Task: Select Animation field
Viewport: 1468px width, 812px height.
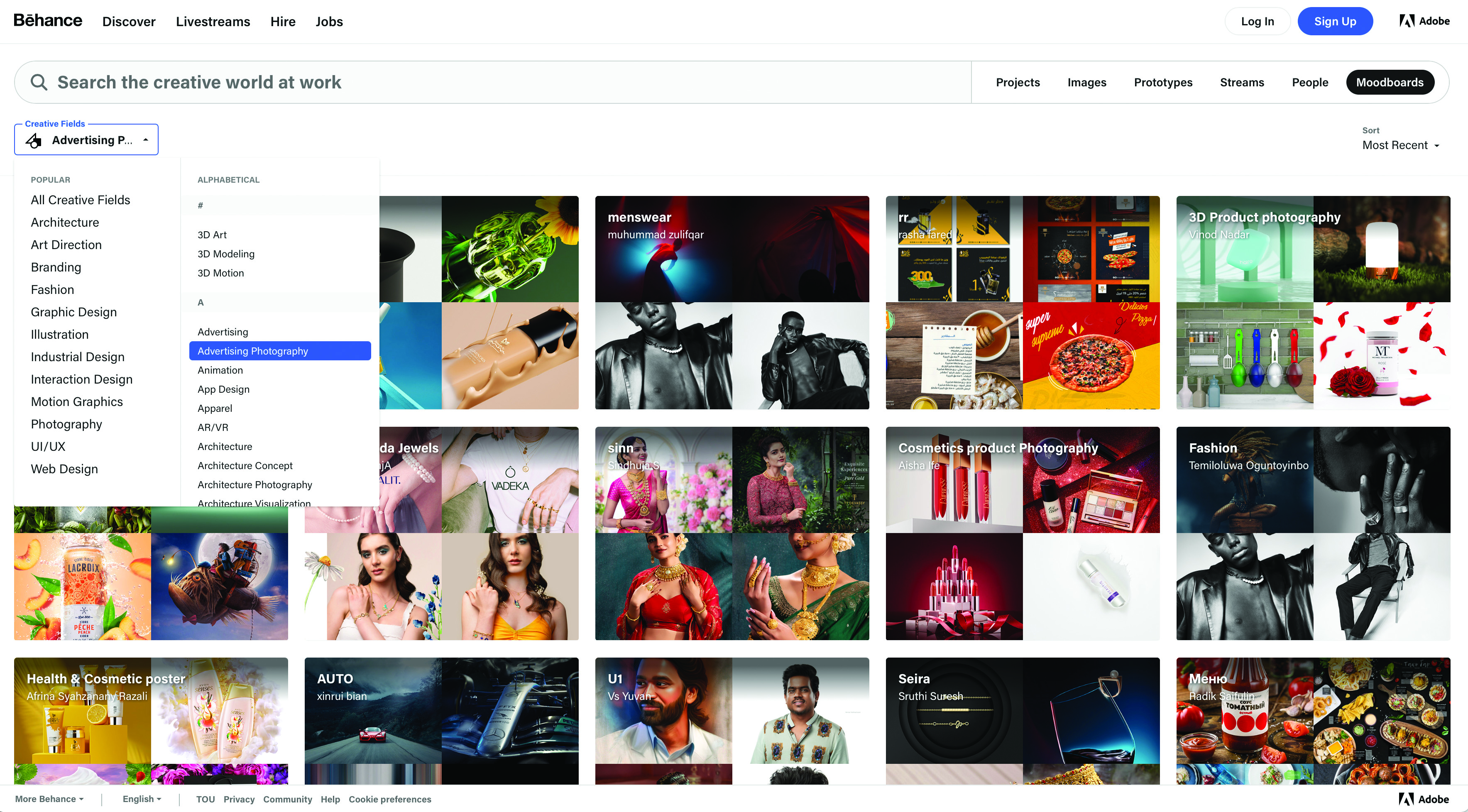Action: click(220, 370)
